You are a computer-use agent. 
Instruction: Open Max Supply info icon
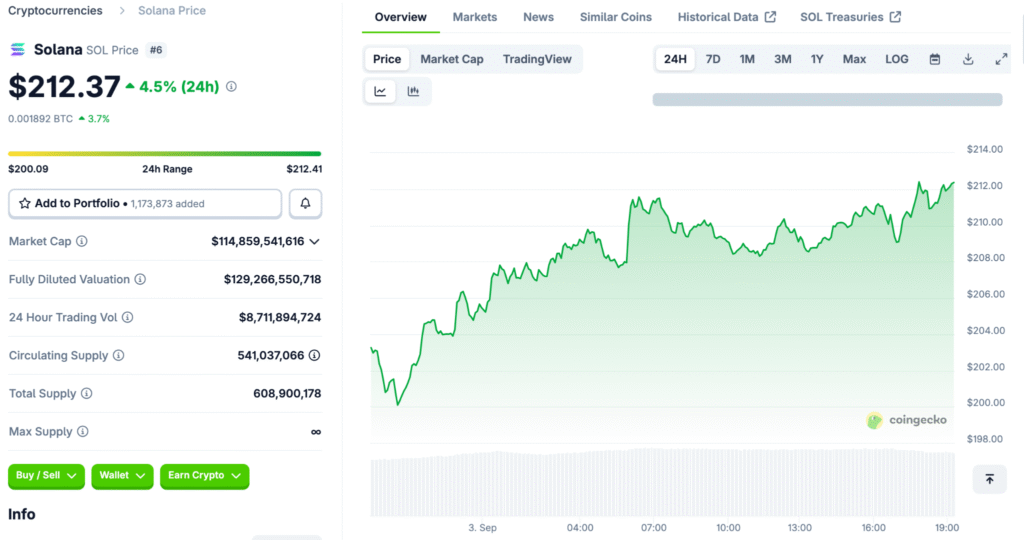(82, 432)
